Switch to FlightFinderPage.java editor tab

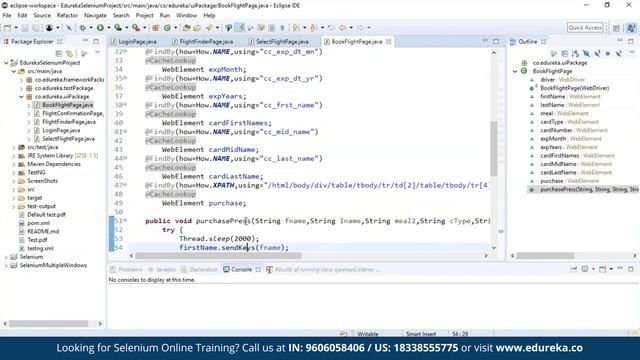tap(206, 42)
